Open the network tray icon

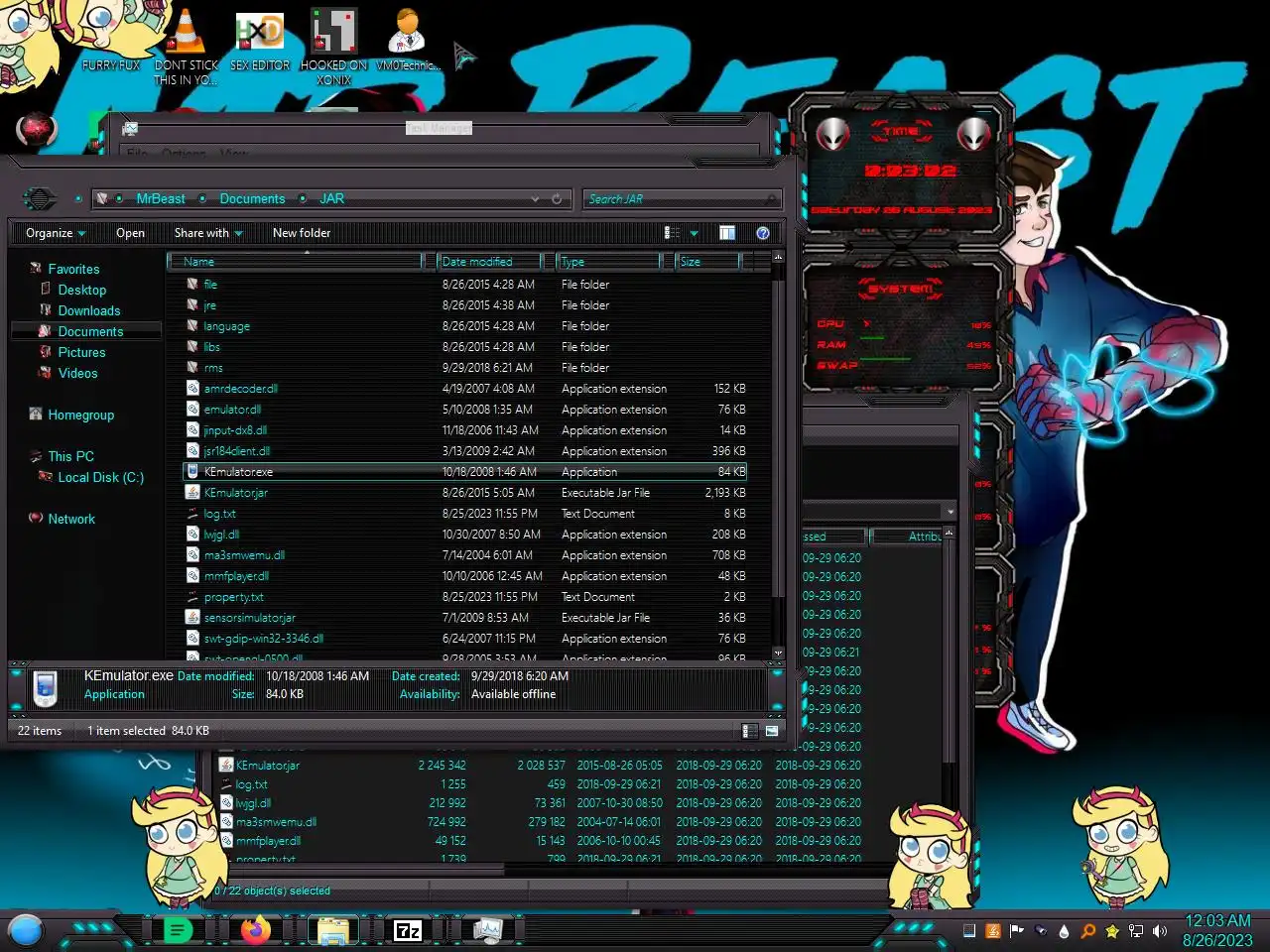(1136, 931)
